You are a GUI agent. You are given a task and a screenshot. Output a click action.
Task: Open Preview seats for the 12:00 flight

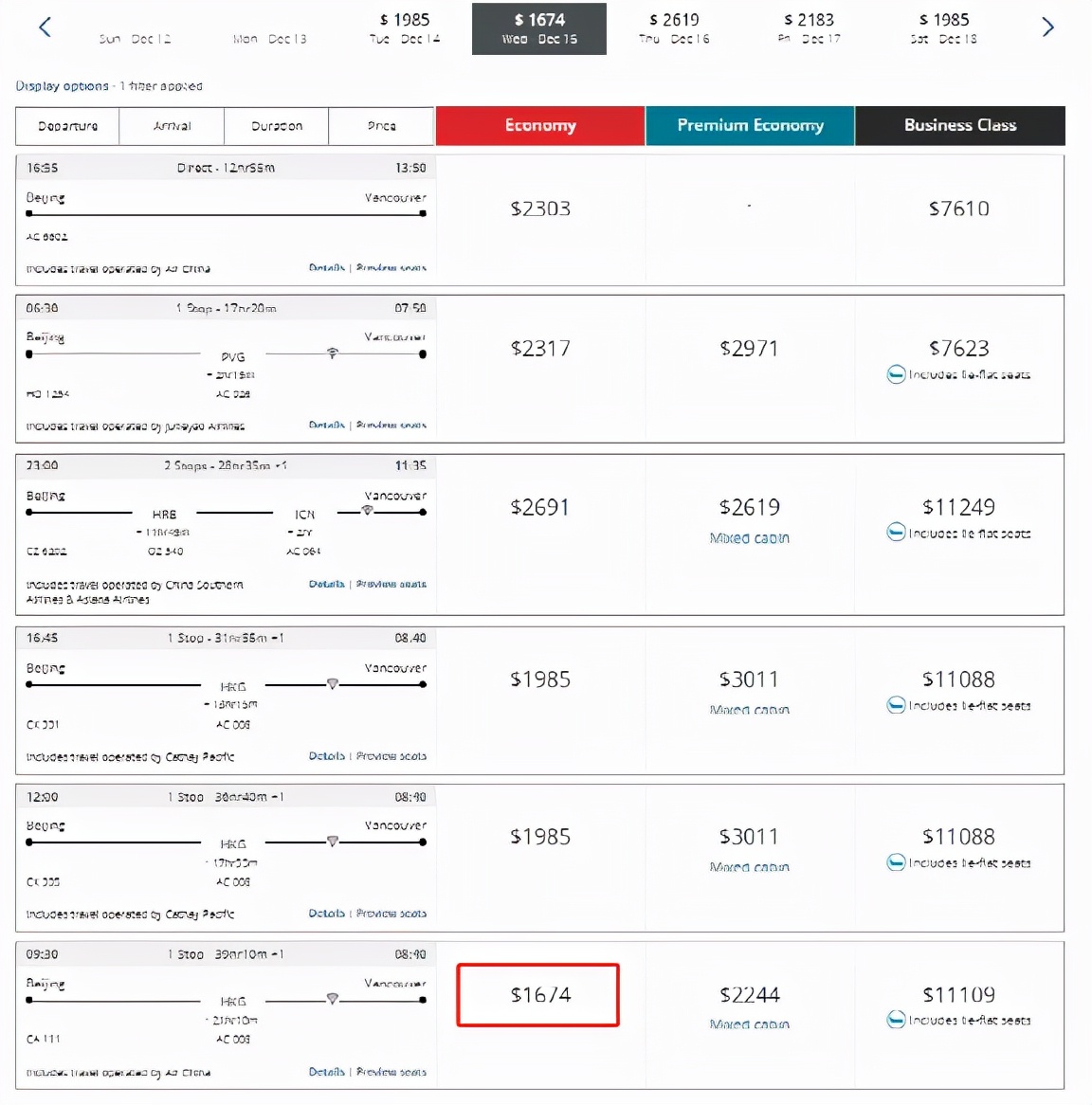pos(391,914)
